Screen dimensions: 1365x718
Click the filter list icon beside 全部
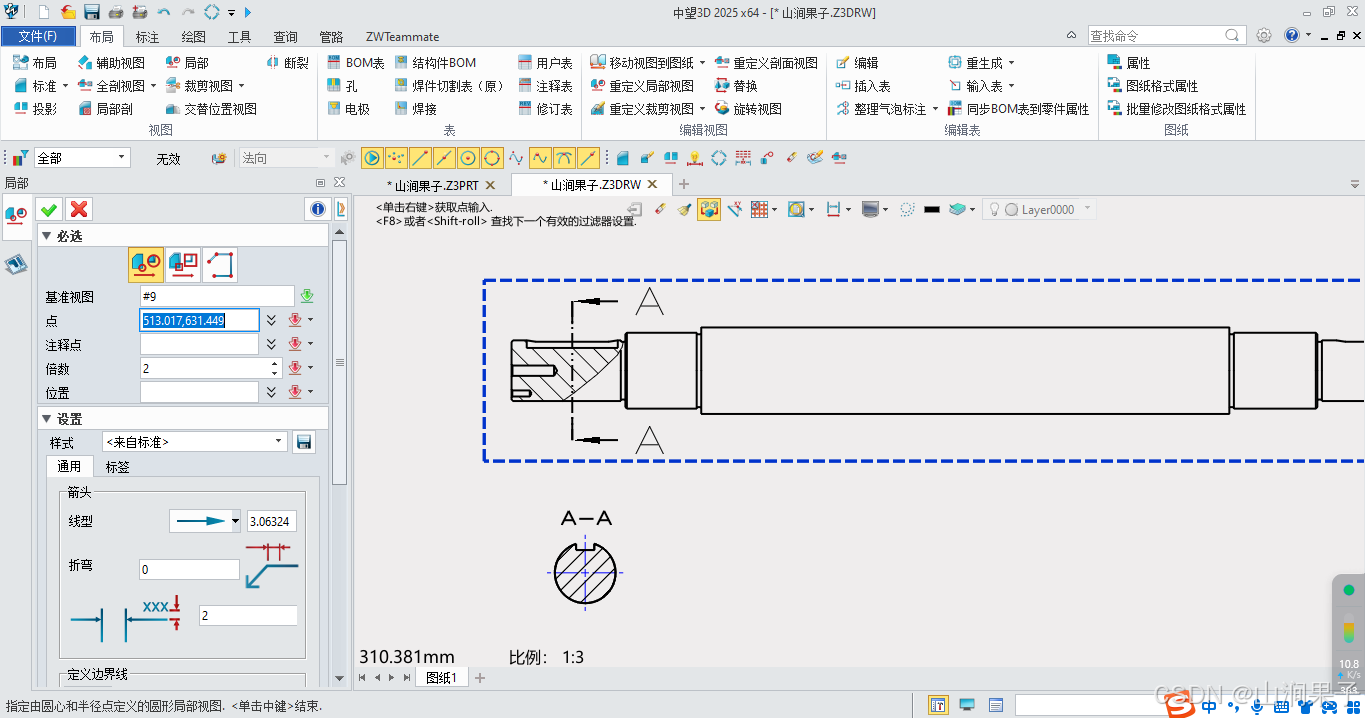click(x=20, y=158)
